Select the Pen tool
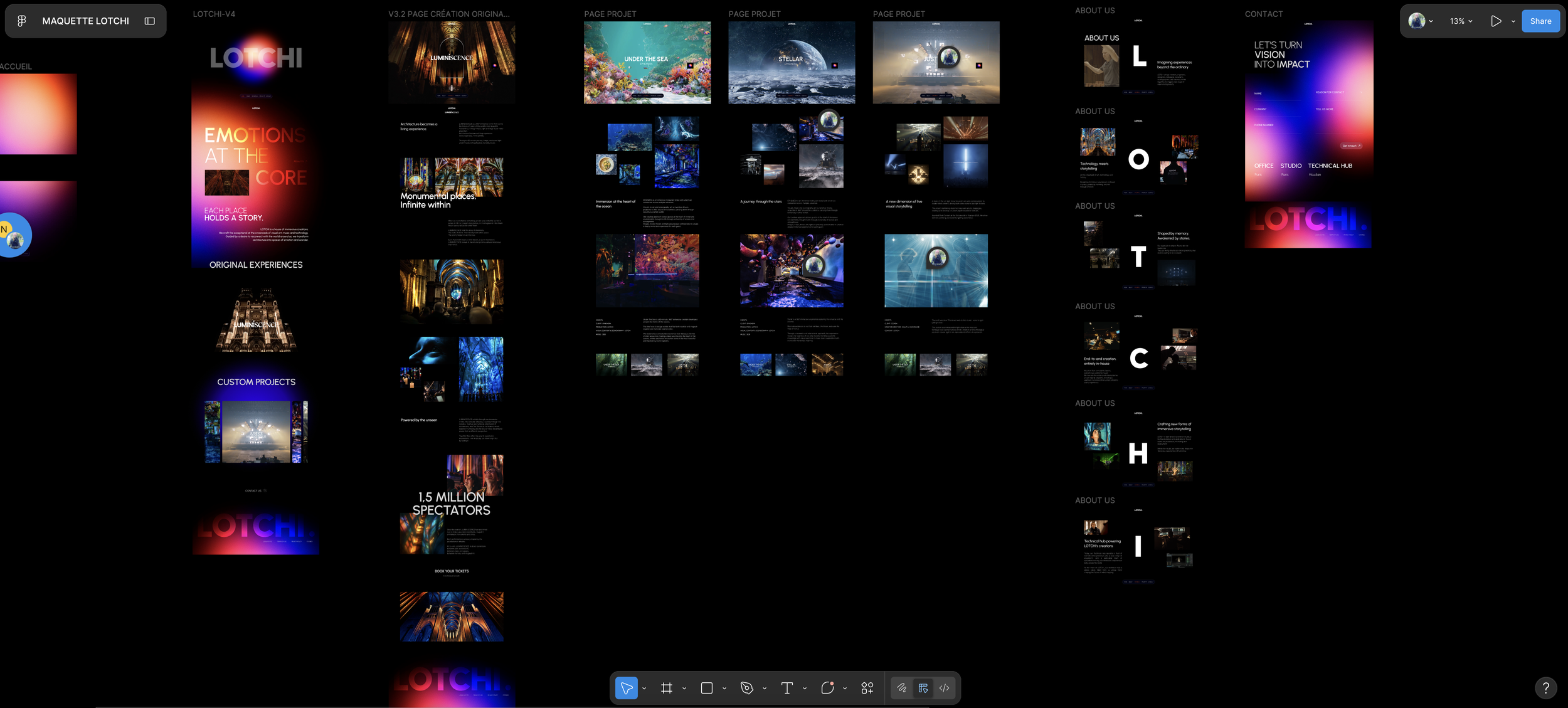The width and height of the screenshot is (1568, 708). click(x=746, y=688)
